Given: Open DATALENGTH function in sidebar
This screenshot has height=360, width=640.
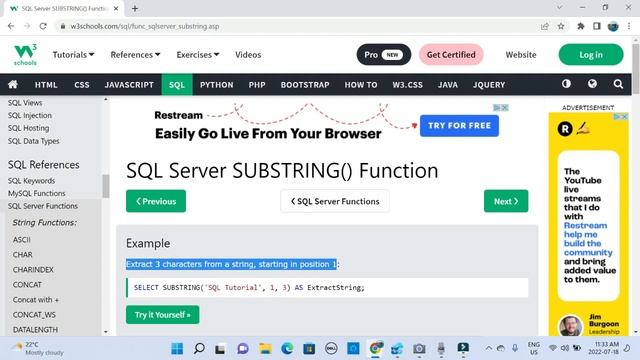Looking at the screenshot, I should click(35, 329).
